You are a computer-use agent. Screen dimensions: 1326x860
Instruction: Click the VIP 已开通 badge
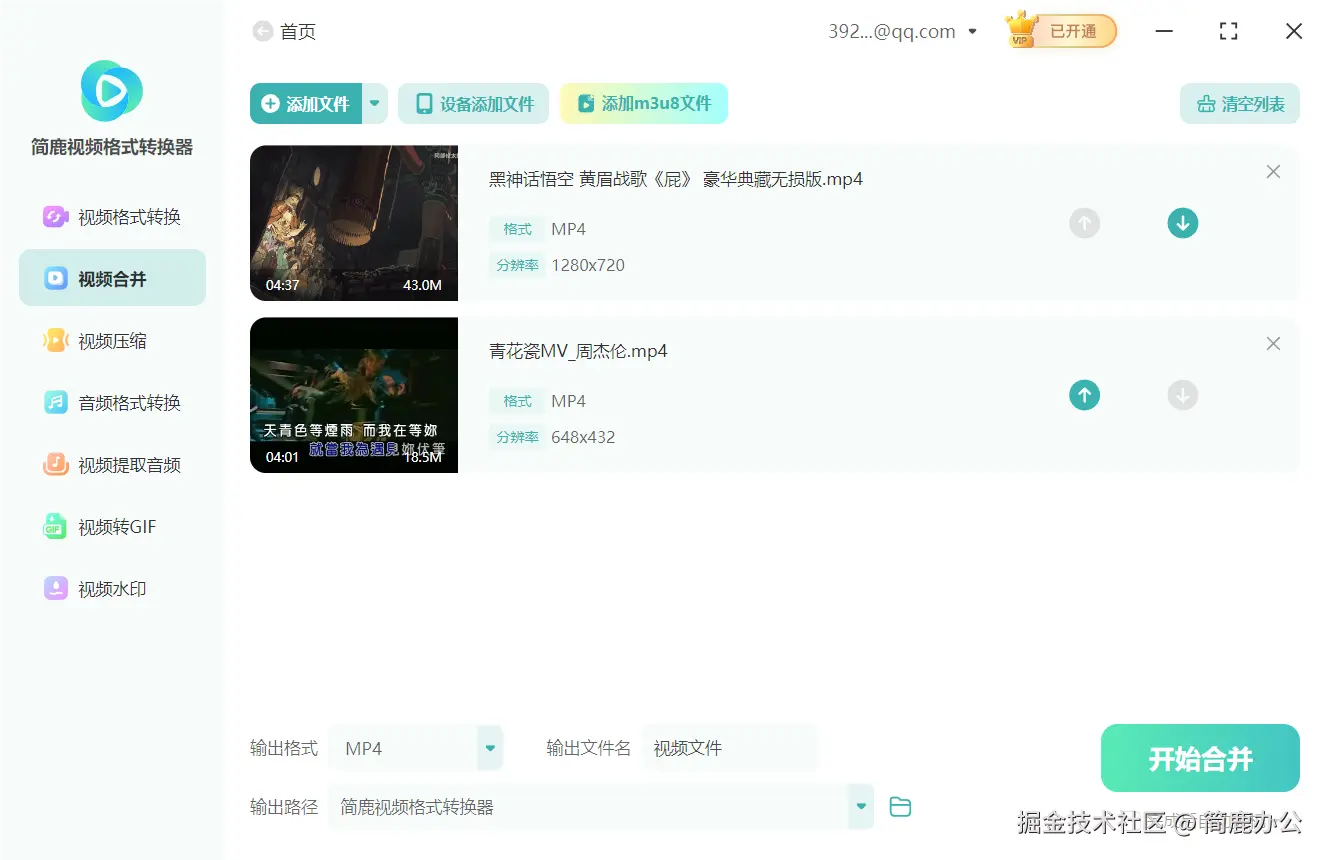[x=1059, y=31]
